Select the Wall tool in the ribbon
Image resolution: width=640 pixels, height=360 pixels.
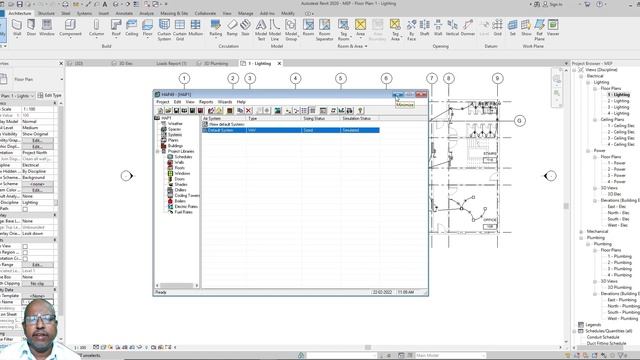click(x=17, y=28)
